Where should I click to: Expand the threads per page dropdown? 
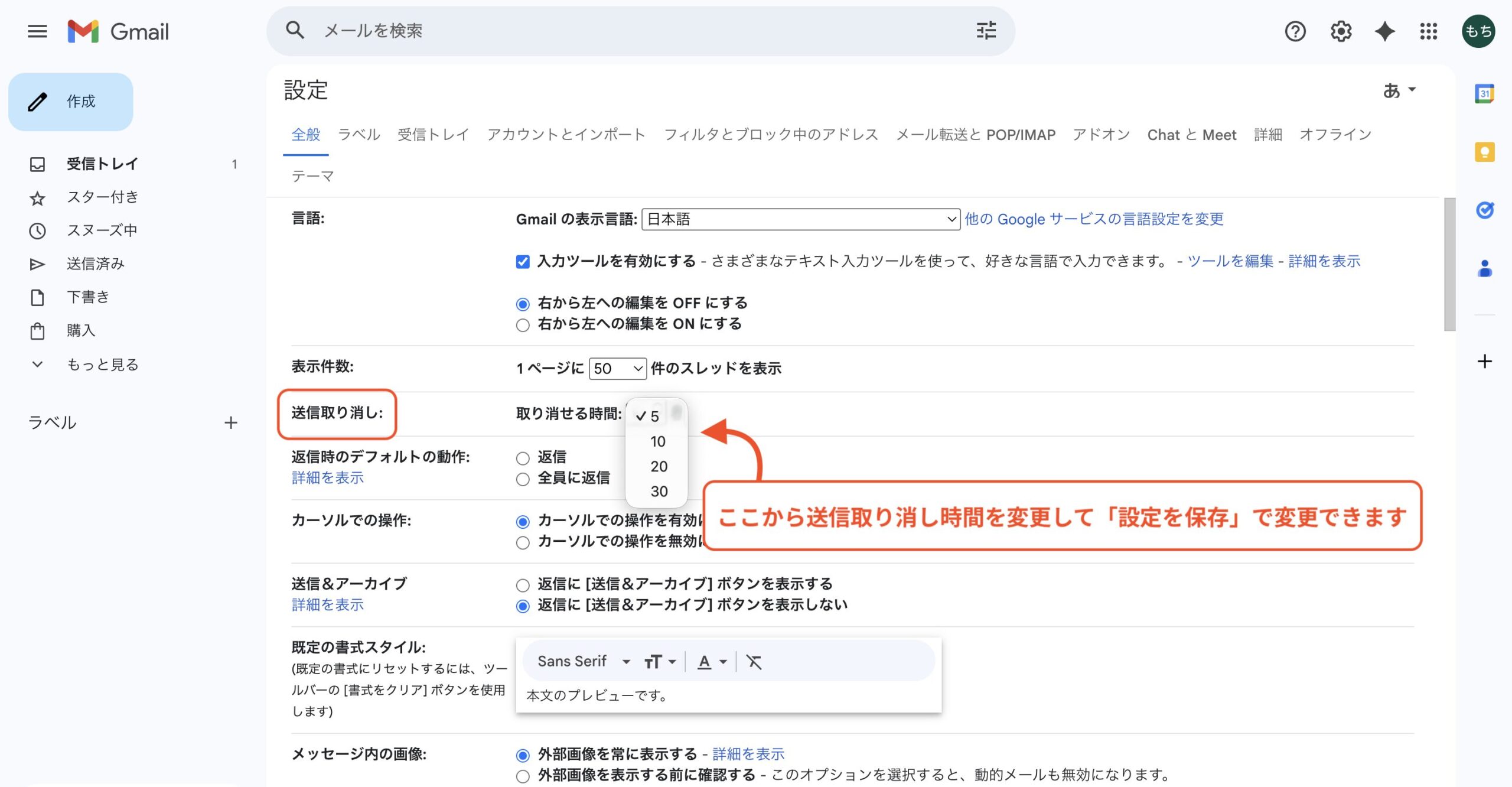coord(617,369)
